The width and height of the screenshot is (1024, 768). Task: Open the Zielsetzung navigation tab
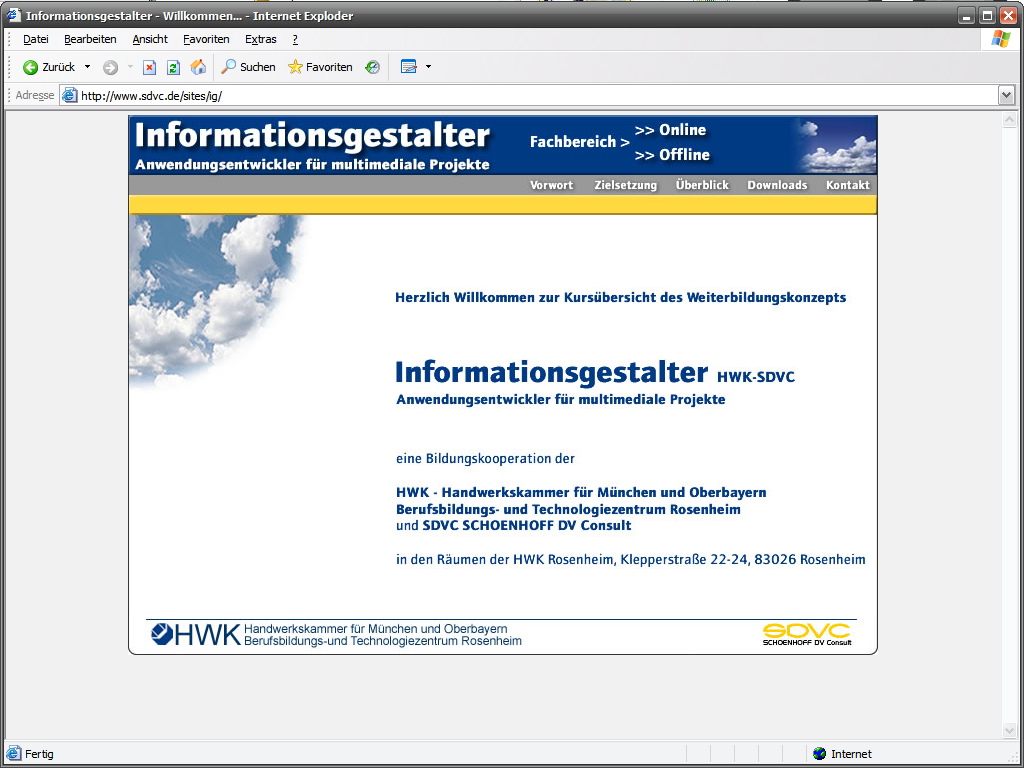click(x=626, y=185)
